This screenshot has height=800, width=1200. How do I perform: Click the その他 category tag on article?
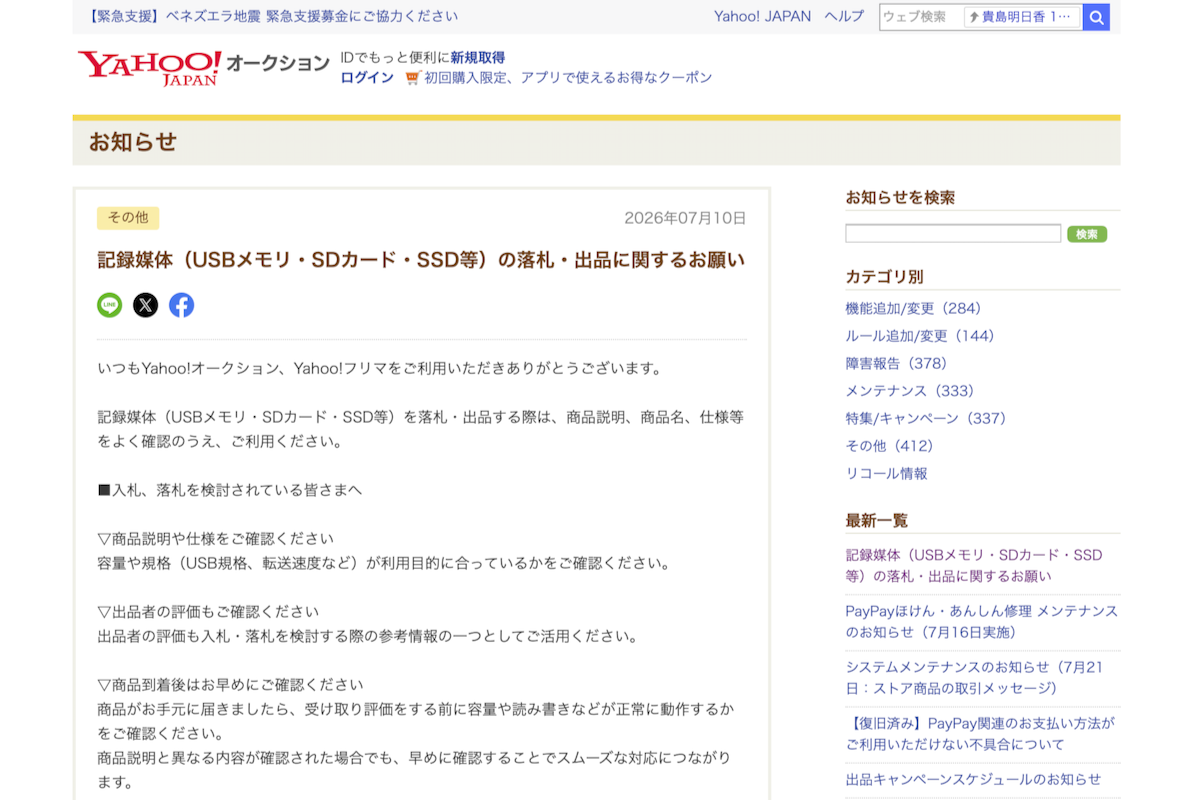tap(128, 218)
